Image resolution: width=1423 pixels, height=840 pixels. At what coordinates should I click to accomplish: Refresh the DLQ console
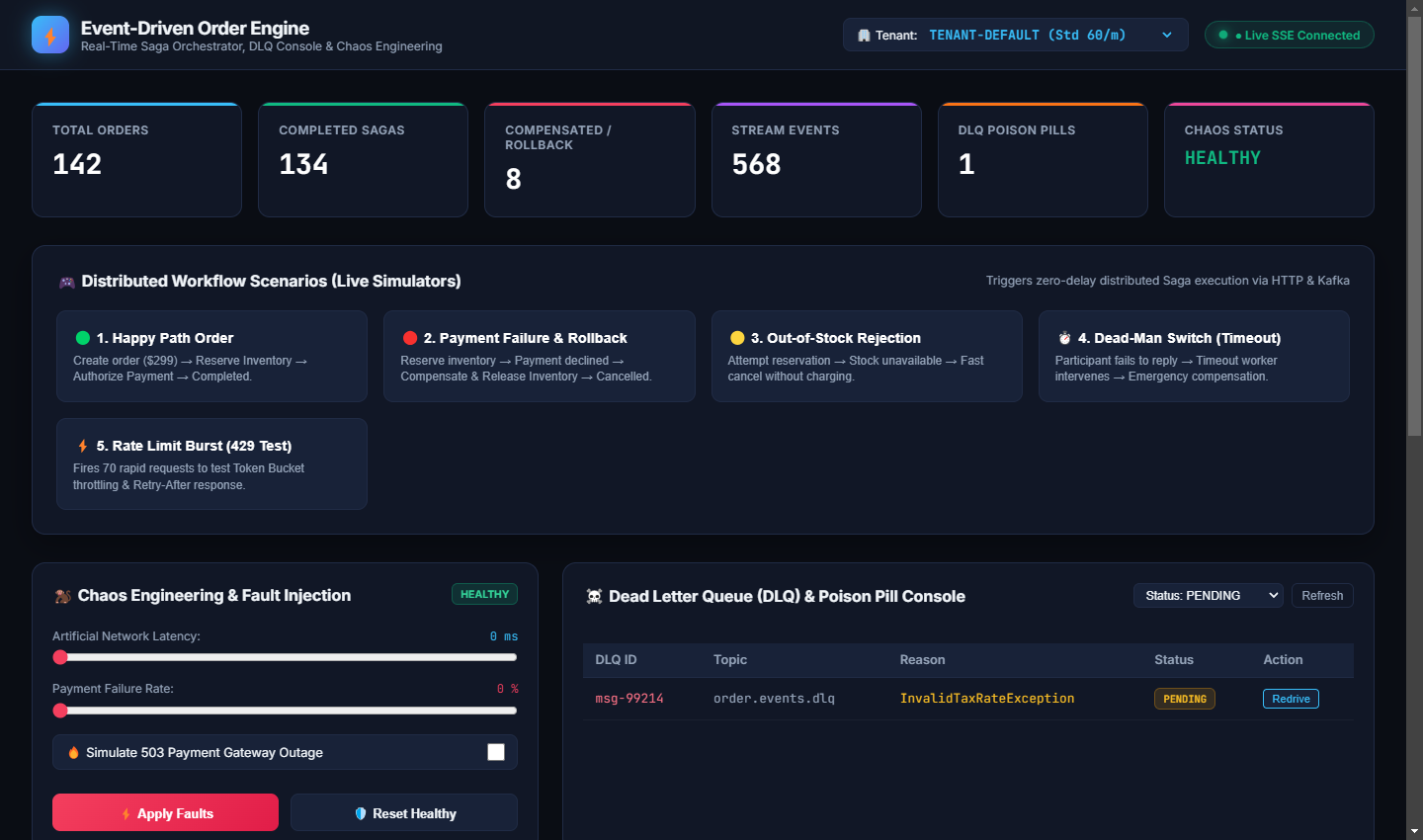[1322, 595]
